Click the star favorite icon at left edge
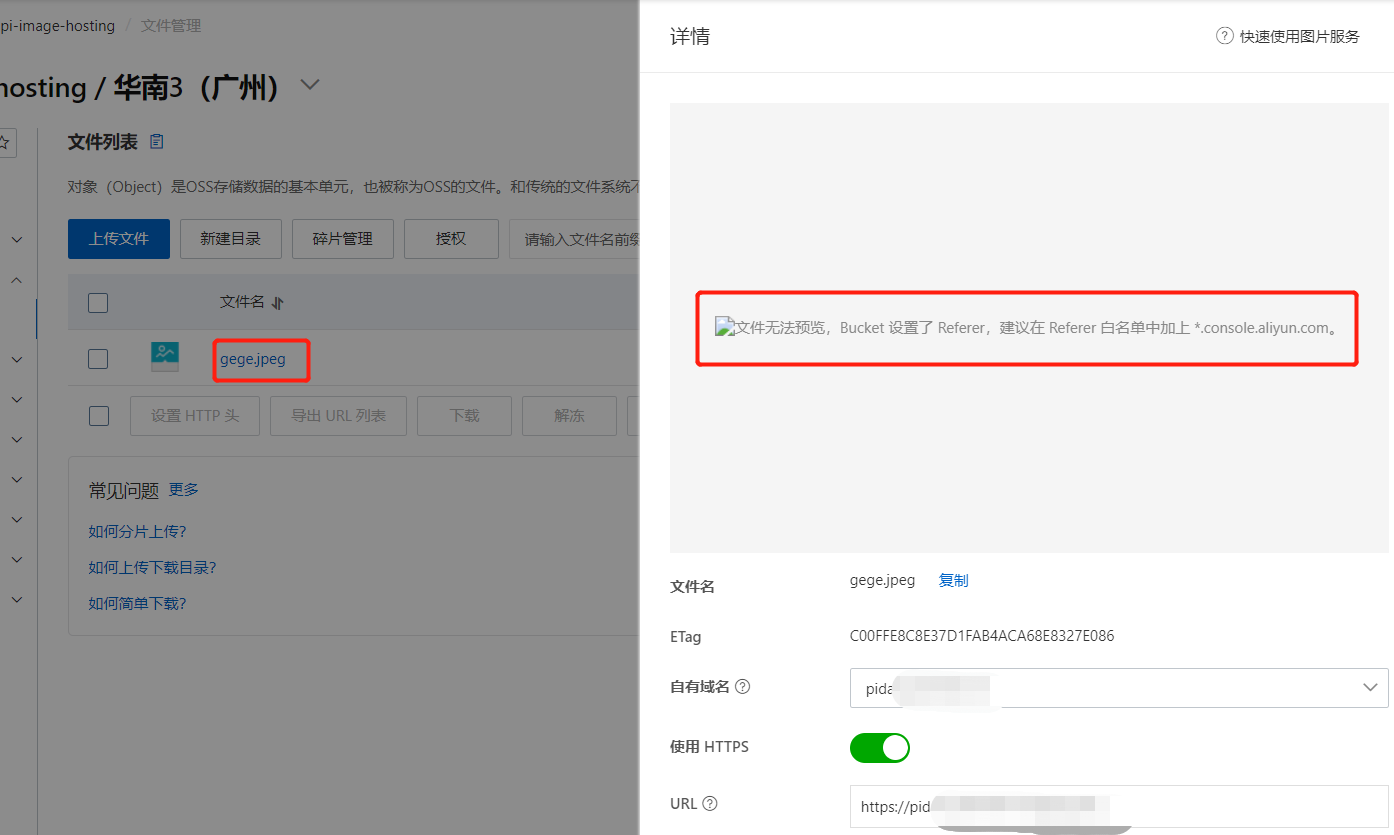 pos(5,142)
